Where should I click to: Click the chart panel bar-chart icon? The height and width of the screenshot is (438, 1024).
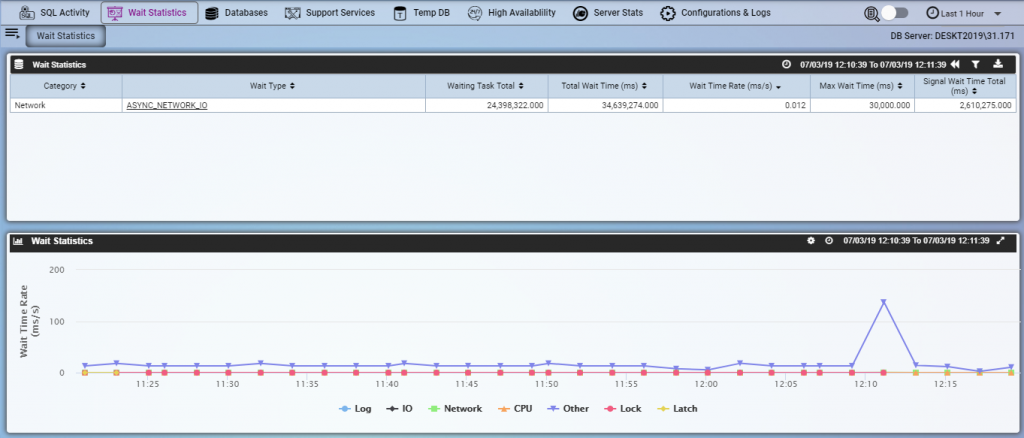click(x=18, y=241)
